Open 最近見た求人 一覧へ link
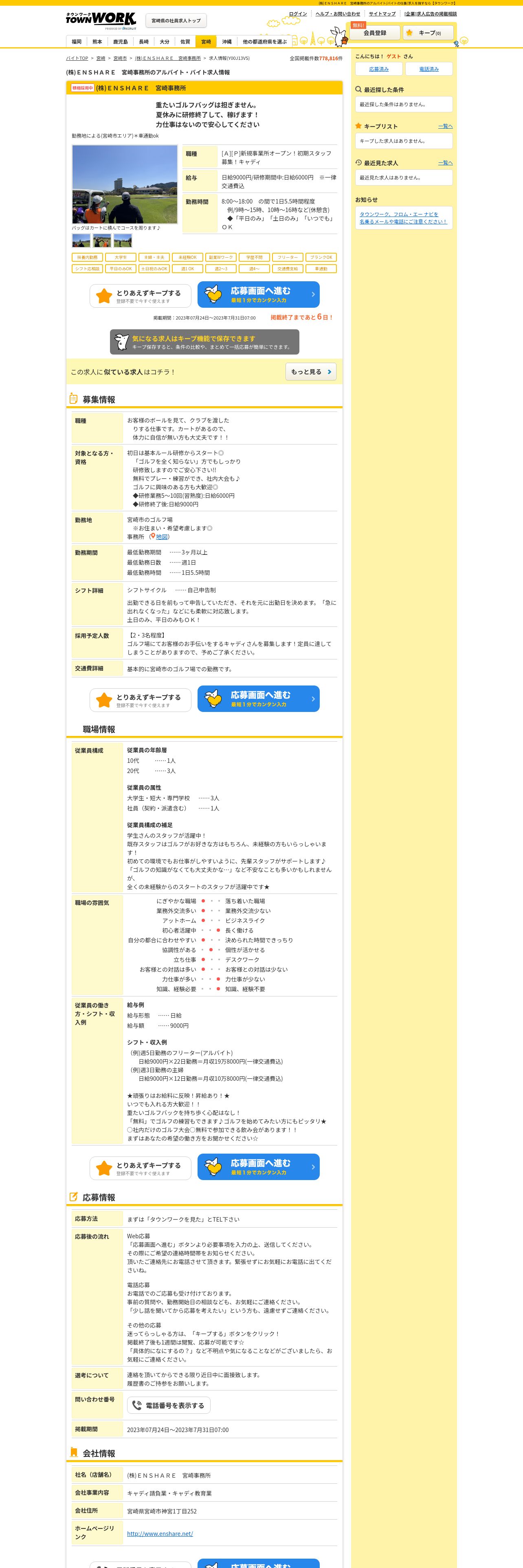 pos(446,163)
